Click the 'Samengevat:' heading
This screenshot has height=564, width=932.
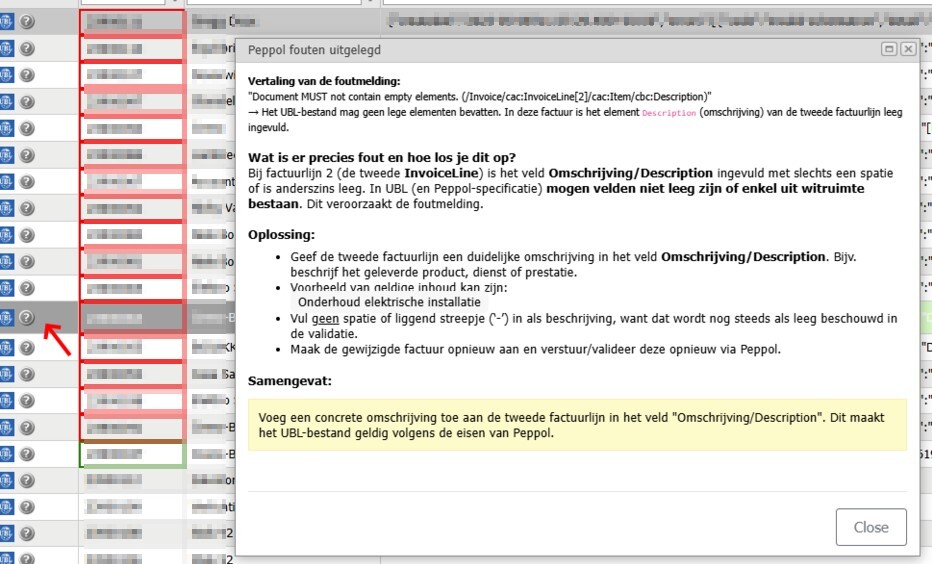coord(289,381)
